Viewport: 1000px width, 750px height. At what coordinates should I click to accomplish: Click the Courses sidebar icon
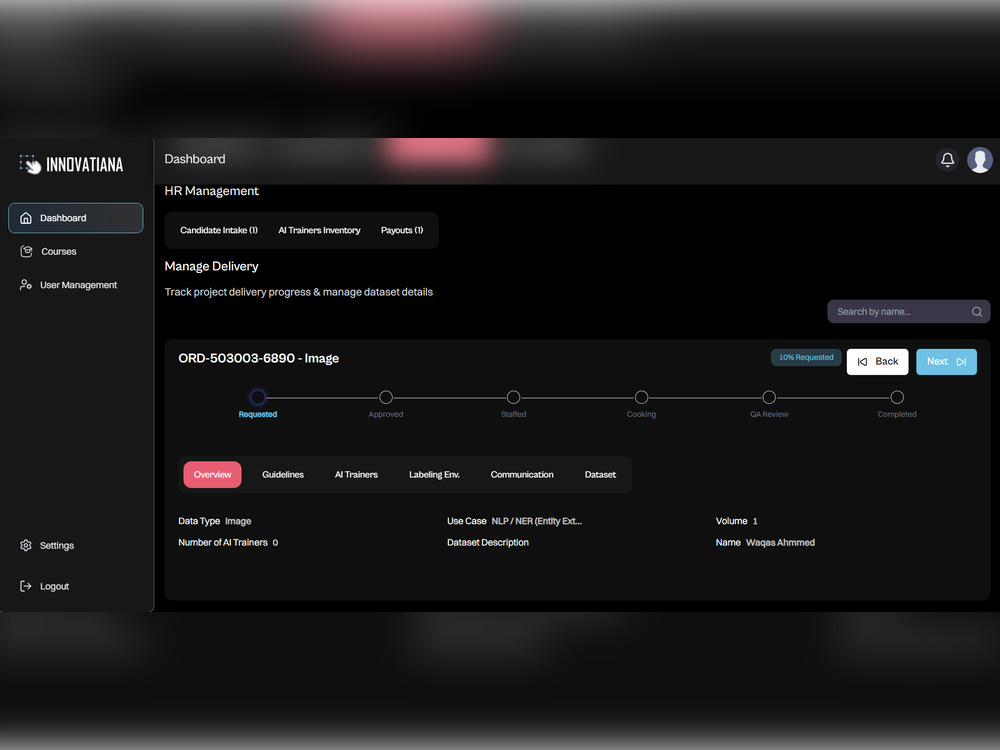pyautogui.click(x=26, y=251)
